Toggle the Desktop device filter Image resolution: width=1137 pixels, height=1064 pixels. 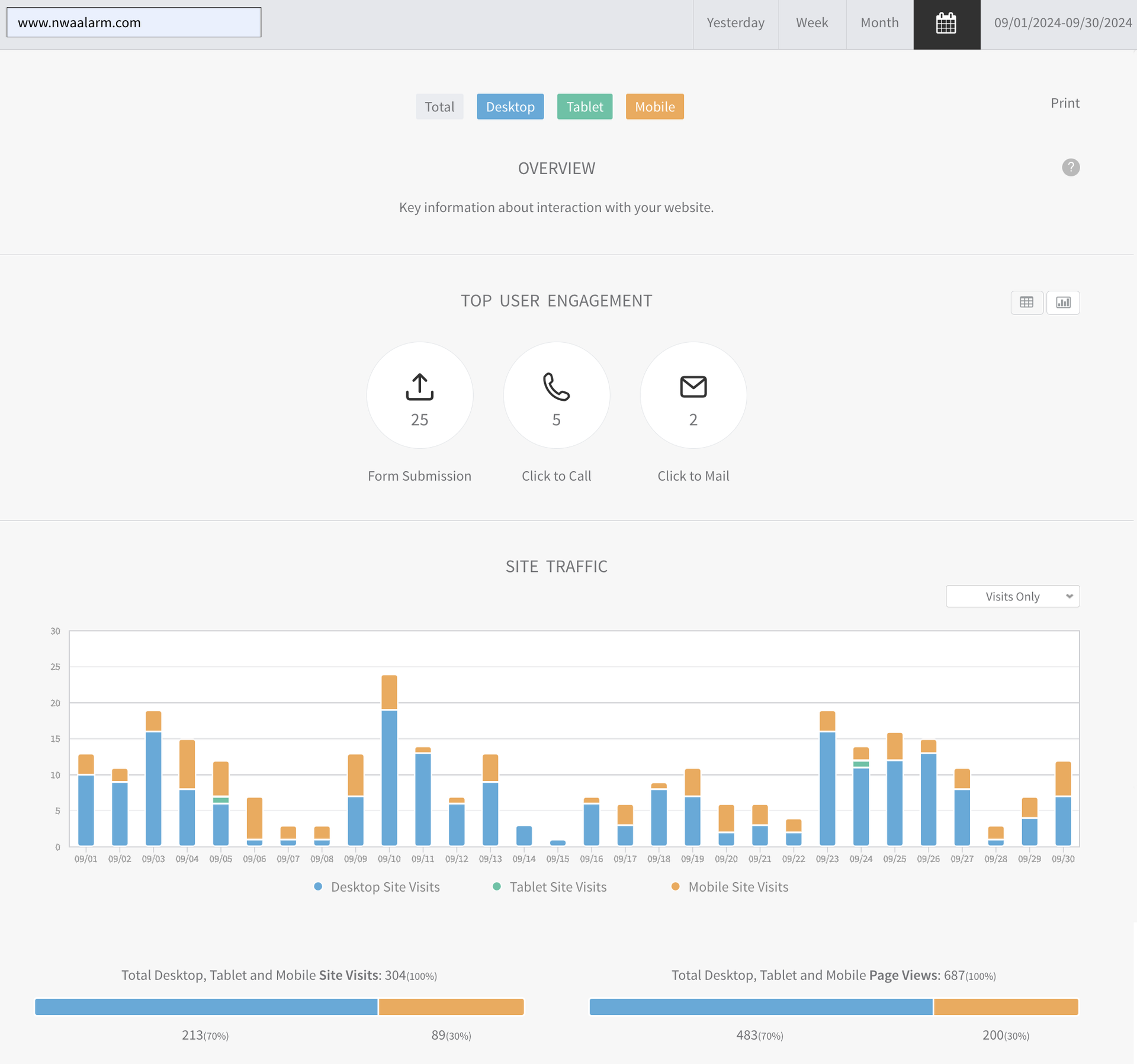(510, 107)
